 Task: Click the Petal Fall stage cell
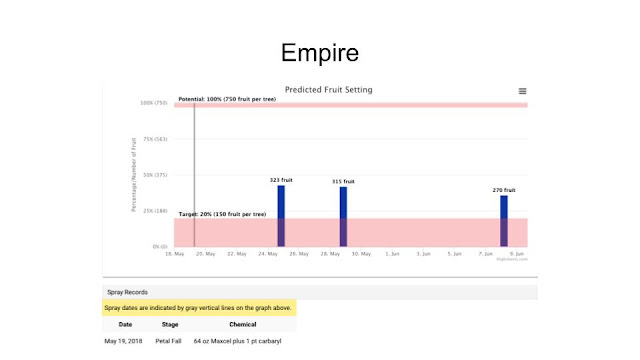(x=168, y=341)
